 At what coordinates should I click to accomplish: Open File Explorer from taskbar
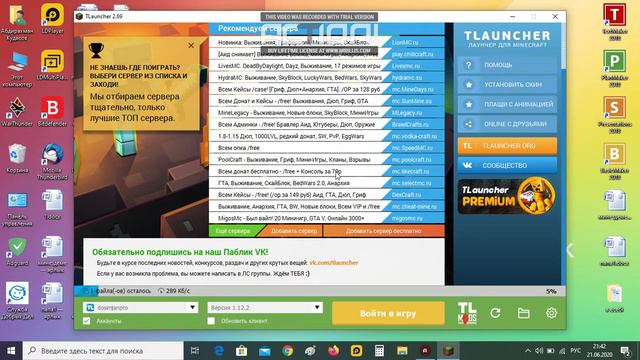click(x=402, y=351)
